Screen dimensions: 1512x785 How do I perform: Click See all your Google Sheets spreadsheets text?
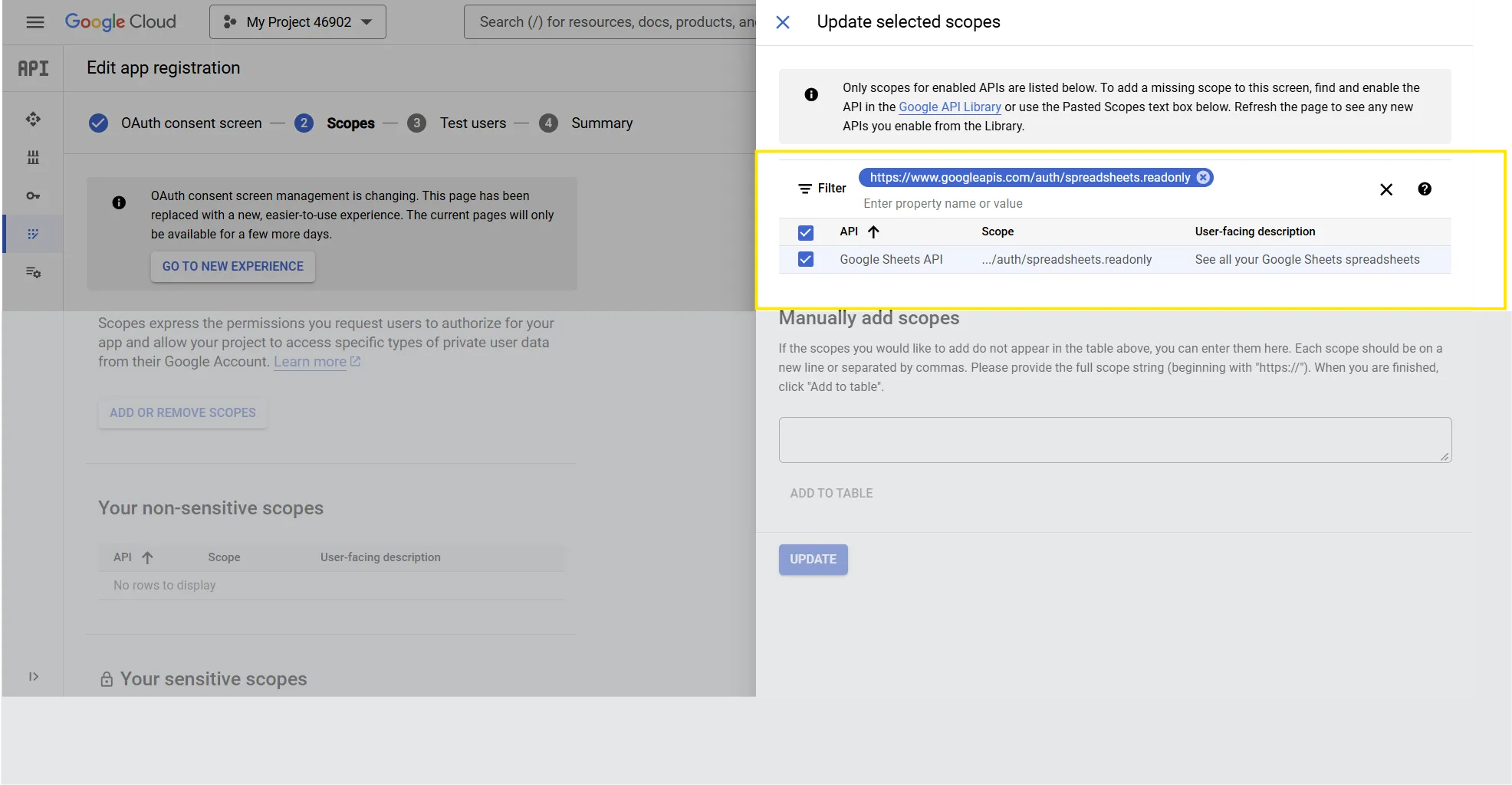pos(1307,260)
